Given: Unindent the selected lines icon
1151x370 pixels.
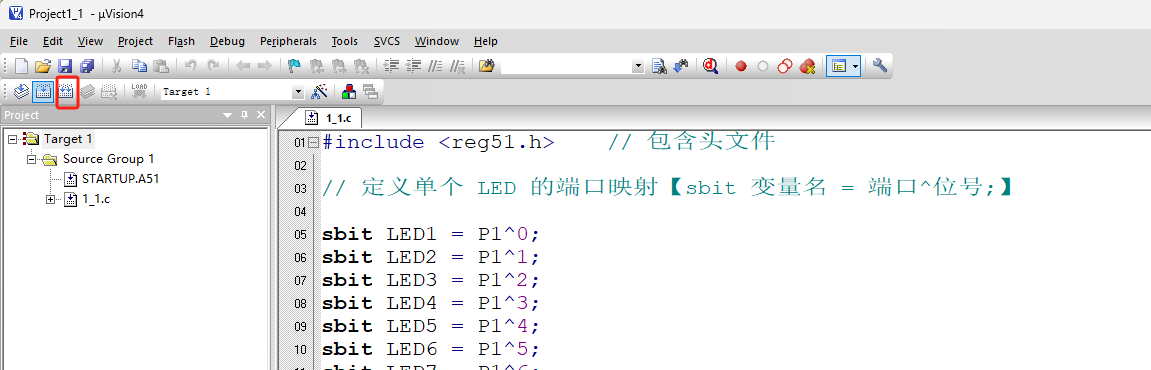Looking at the screenshot, I should [413, 66].
